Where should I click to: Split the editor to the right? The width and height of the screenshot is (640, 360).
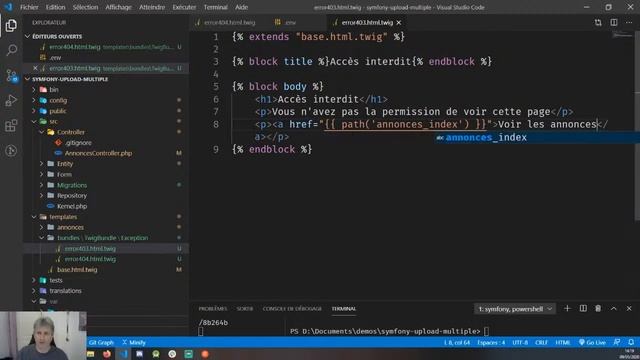coord(613,22)
